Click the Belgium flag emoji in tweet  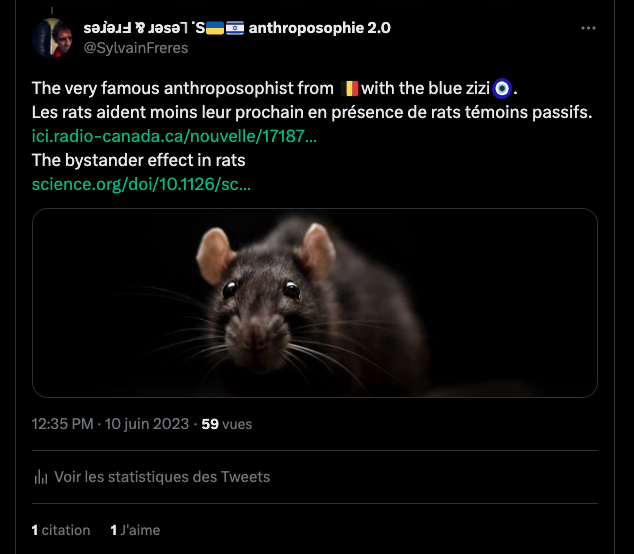tap(349, 88)
